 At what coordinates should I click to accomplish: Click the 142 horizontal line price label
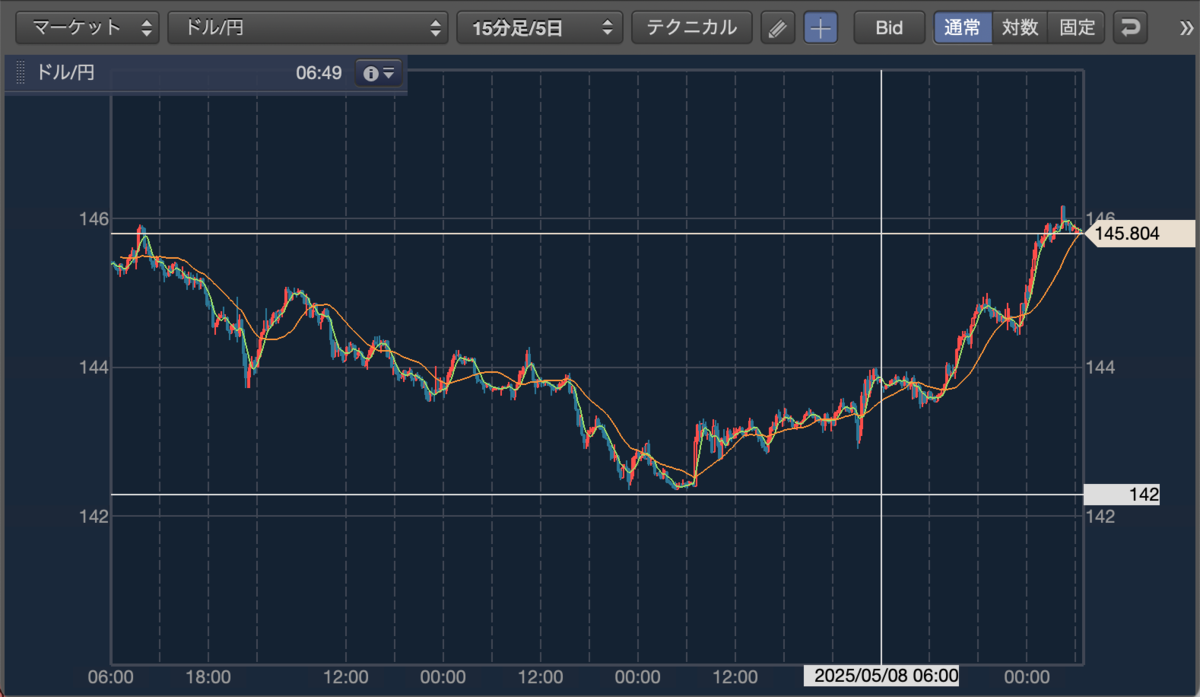point(1122,494)
